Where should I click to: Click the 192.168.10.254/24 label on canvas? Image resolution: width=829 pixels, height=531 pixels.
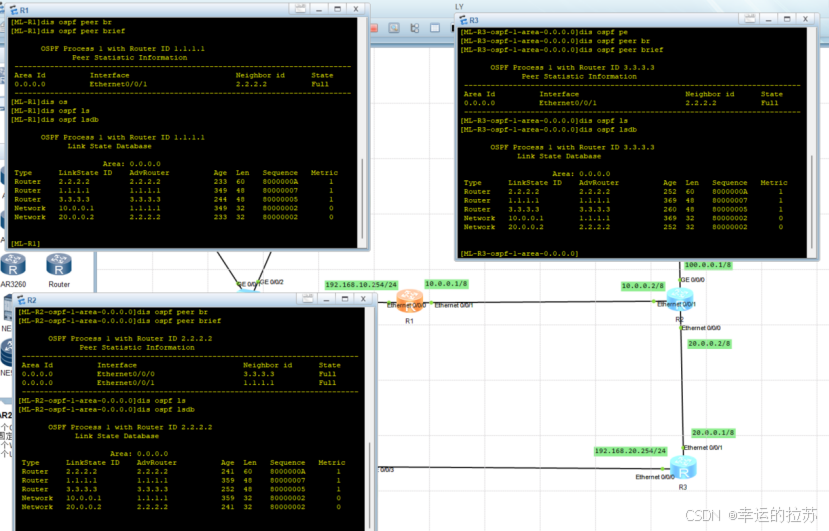pyautogui.click(x=361, y=285)
